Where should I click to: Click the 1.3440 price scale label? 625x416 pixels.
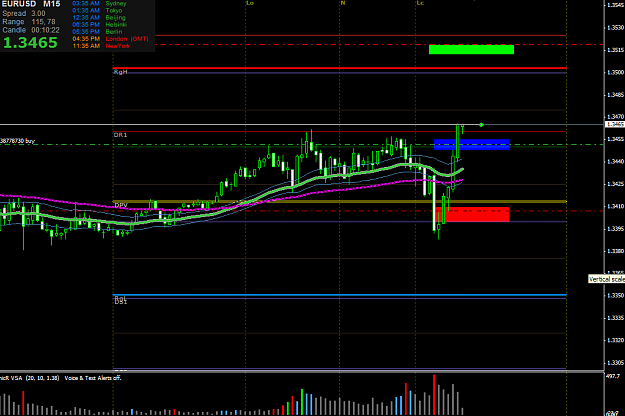point(616,161)
